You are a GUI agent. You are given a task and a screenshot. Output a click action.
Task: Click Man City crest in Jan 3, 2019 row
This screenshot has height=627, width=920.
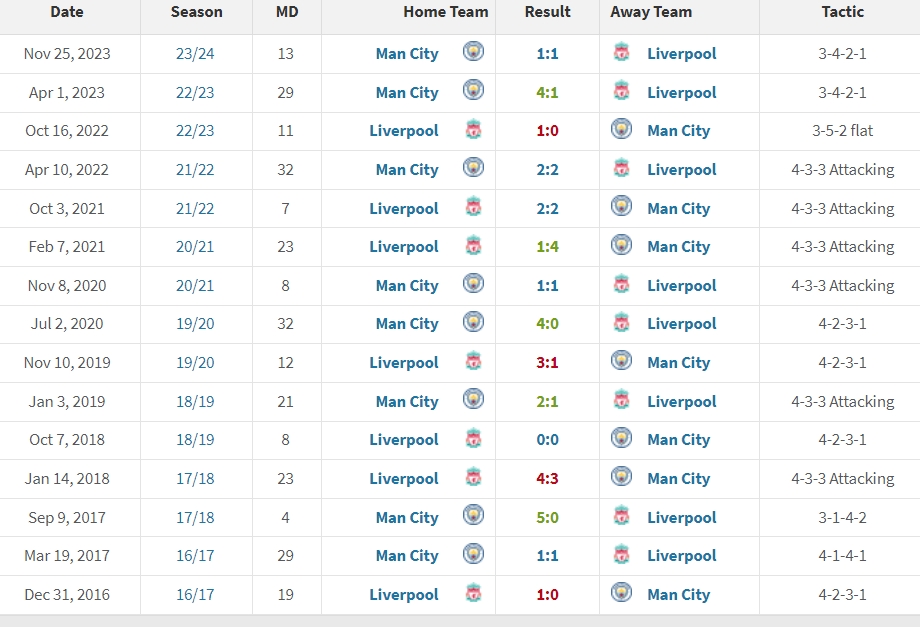click(x=473, y=401)
